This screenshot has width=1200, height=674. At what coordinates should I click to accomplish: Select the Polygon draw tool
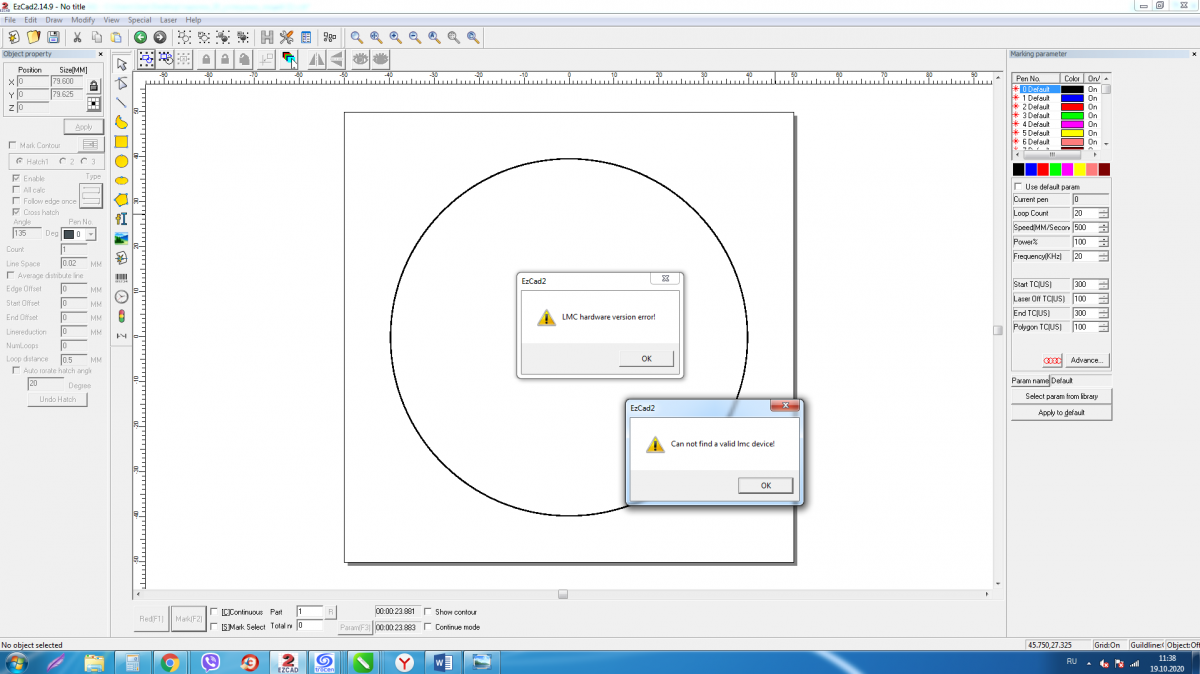[x=121, y=199]
